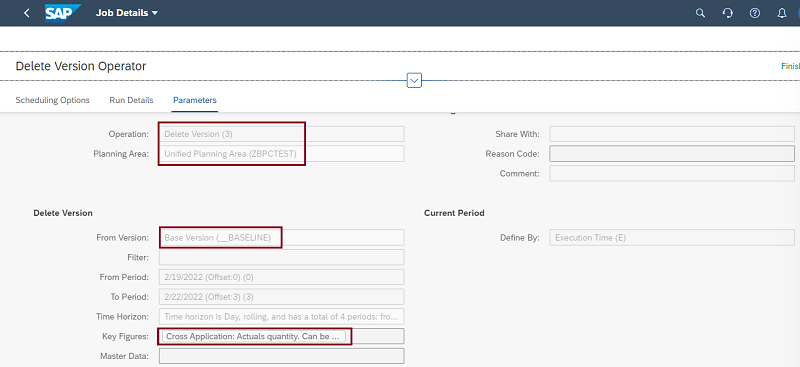Screen dimensions: 800x367
Task: Open the help question mark icon
Action: pos(755,13)
